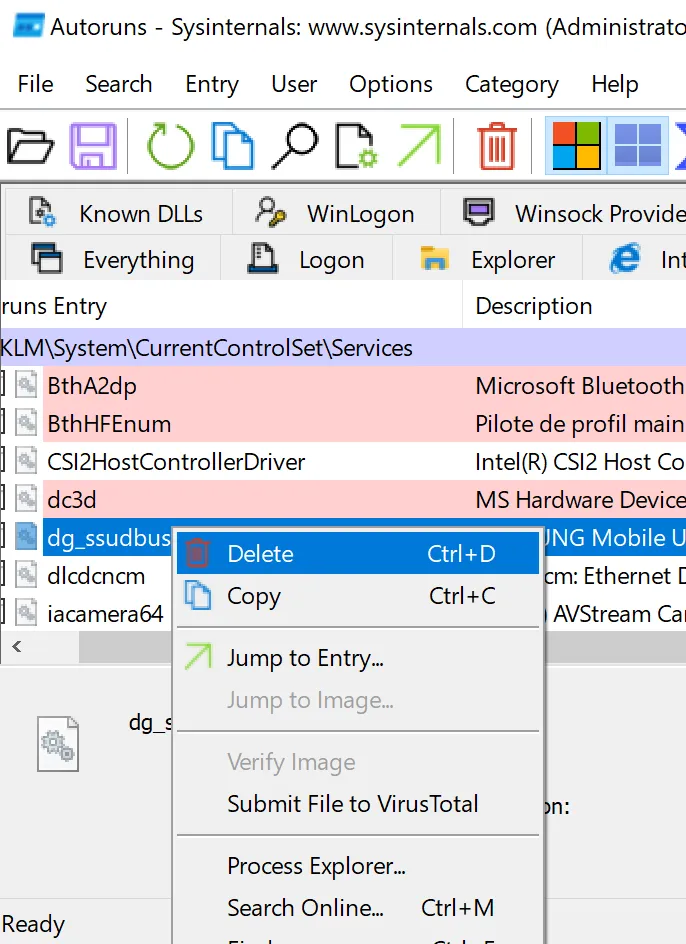Open the Search menu

click(x=119, y=84)
